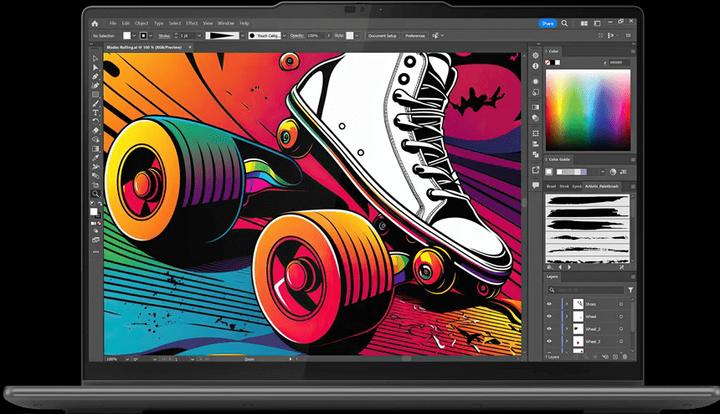Target the Wheel layer circle
Image resolution: width=720 pixels, height=414 pixels.
621,316
